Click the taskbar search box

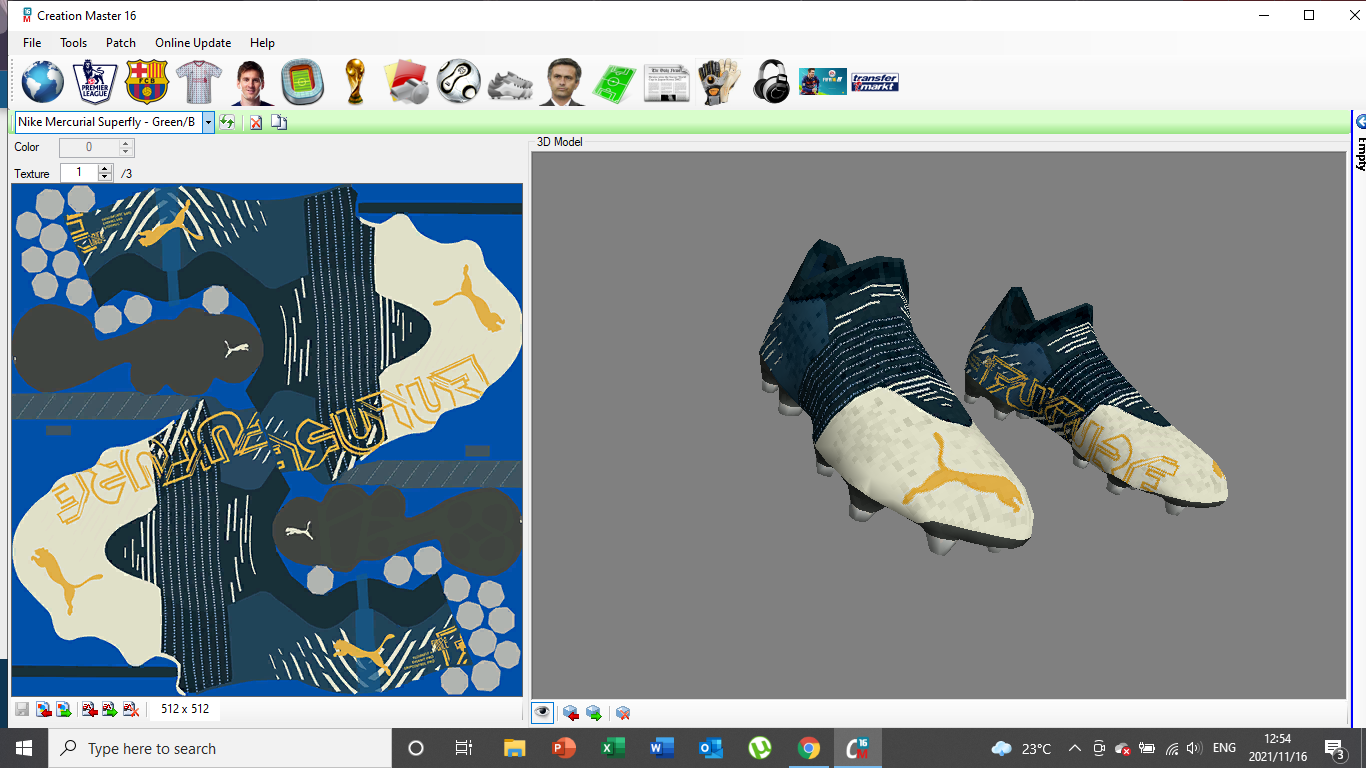pyautogui.click(x=219, y=748)
